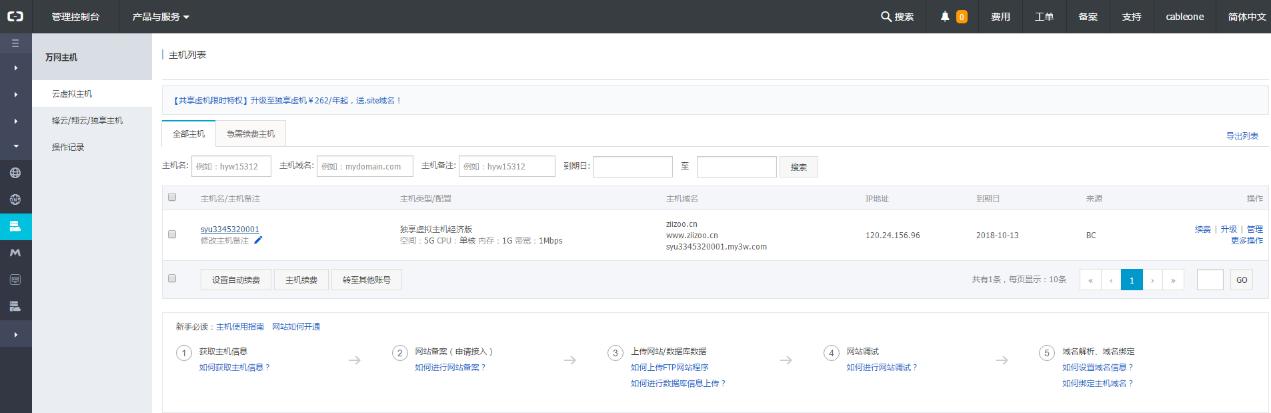Switch to the 急需续费主机 tab

(250, 133)
